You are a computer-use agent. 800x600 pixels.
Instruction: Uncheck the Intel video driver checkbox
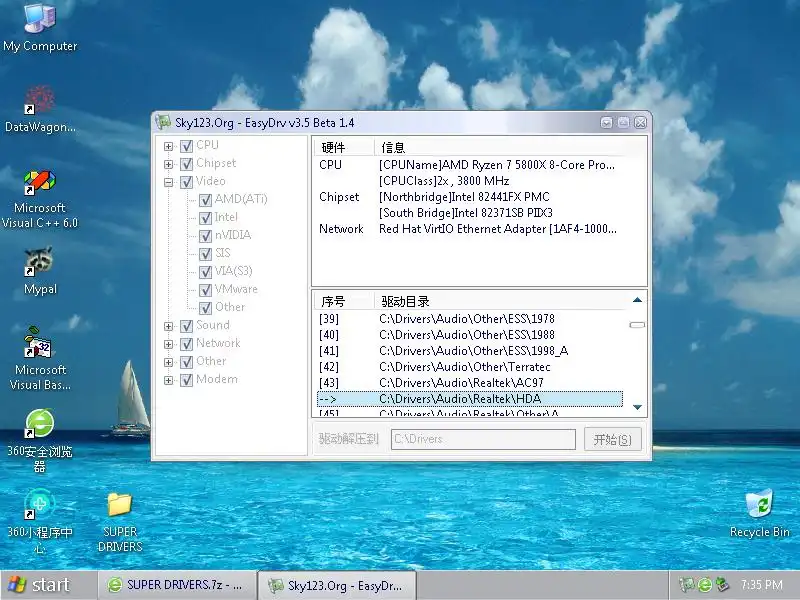205,218
